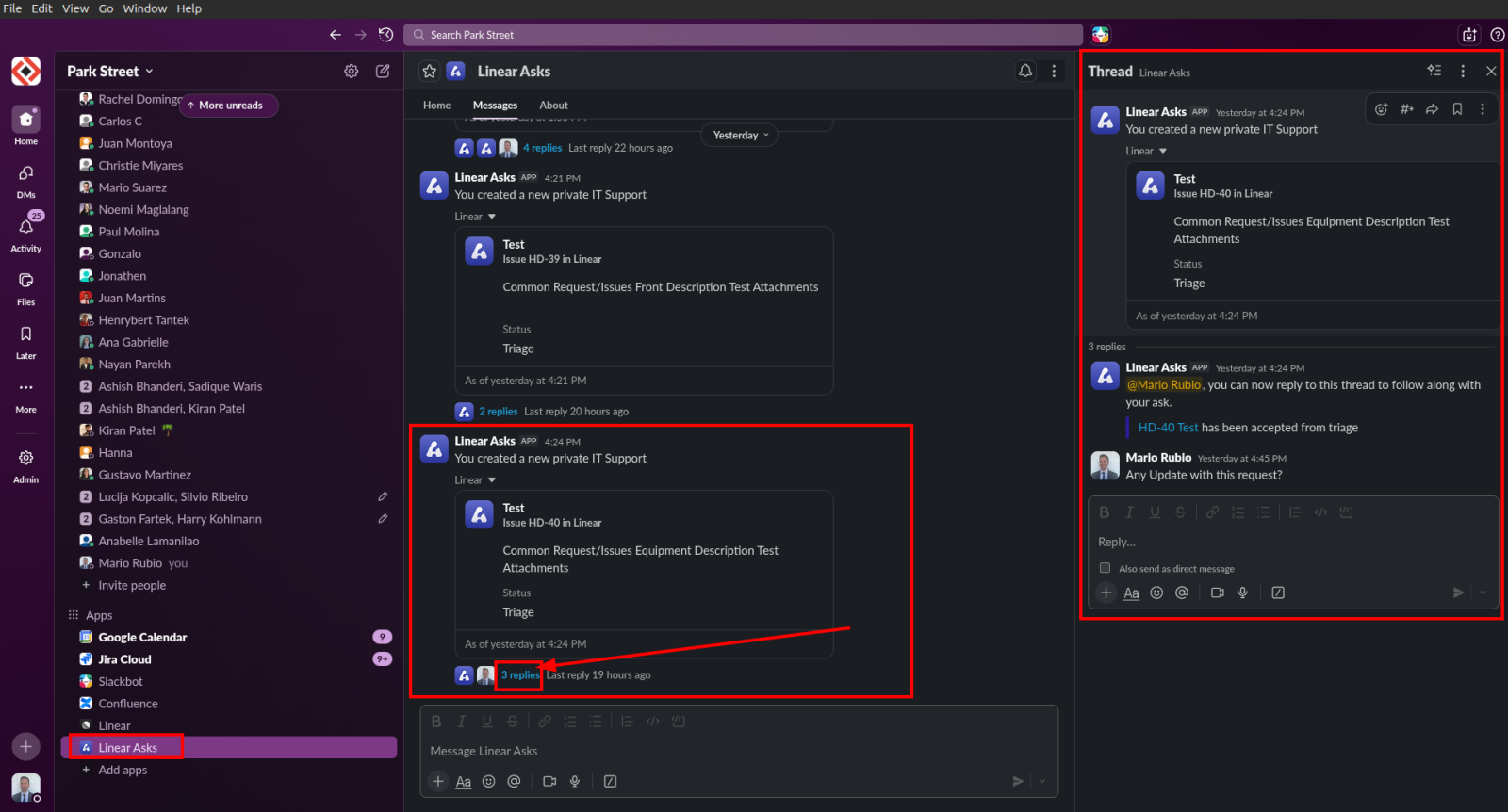Click the Search Park Street field

coord(744,35)
